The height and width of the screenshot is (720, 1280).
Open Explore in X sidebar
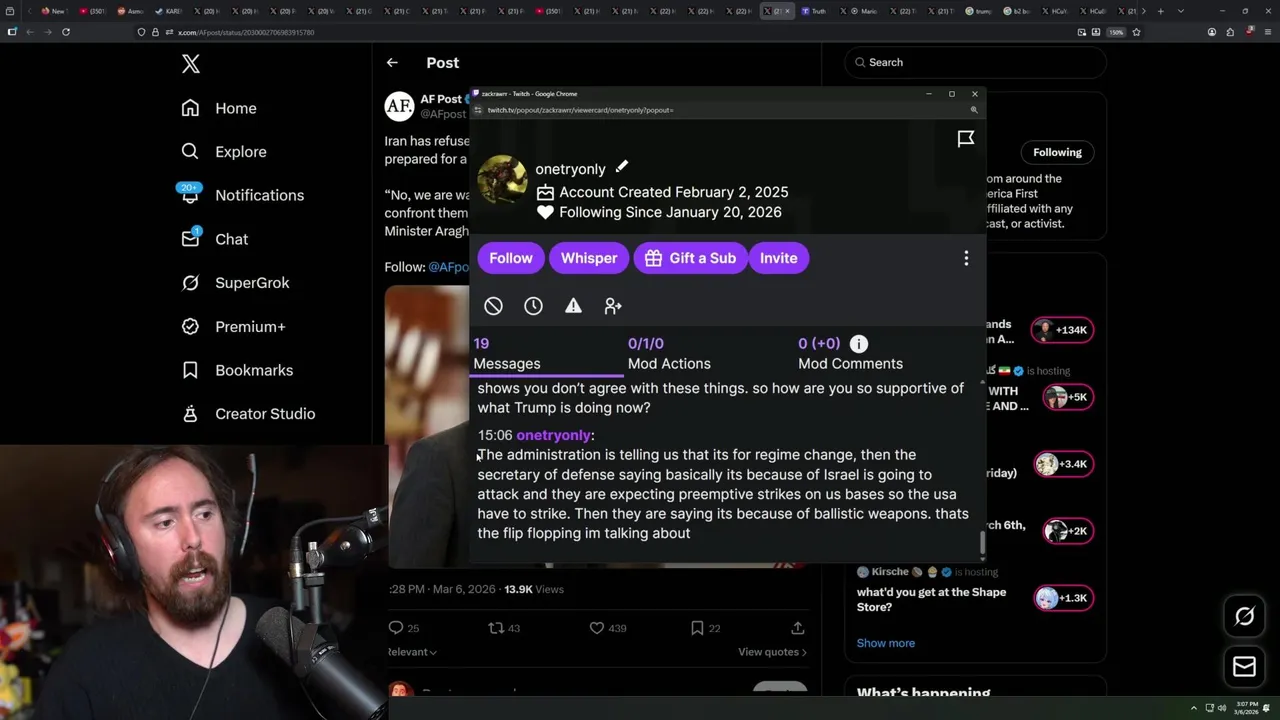point(224,152)
